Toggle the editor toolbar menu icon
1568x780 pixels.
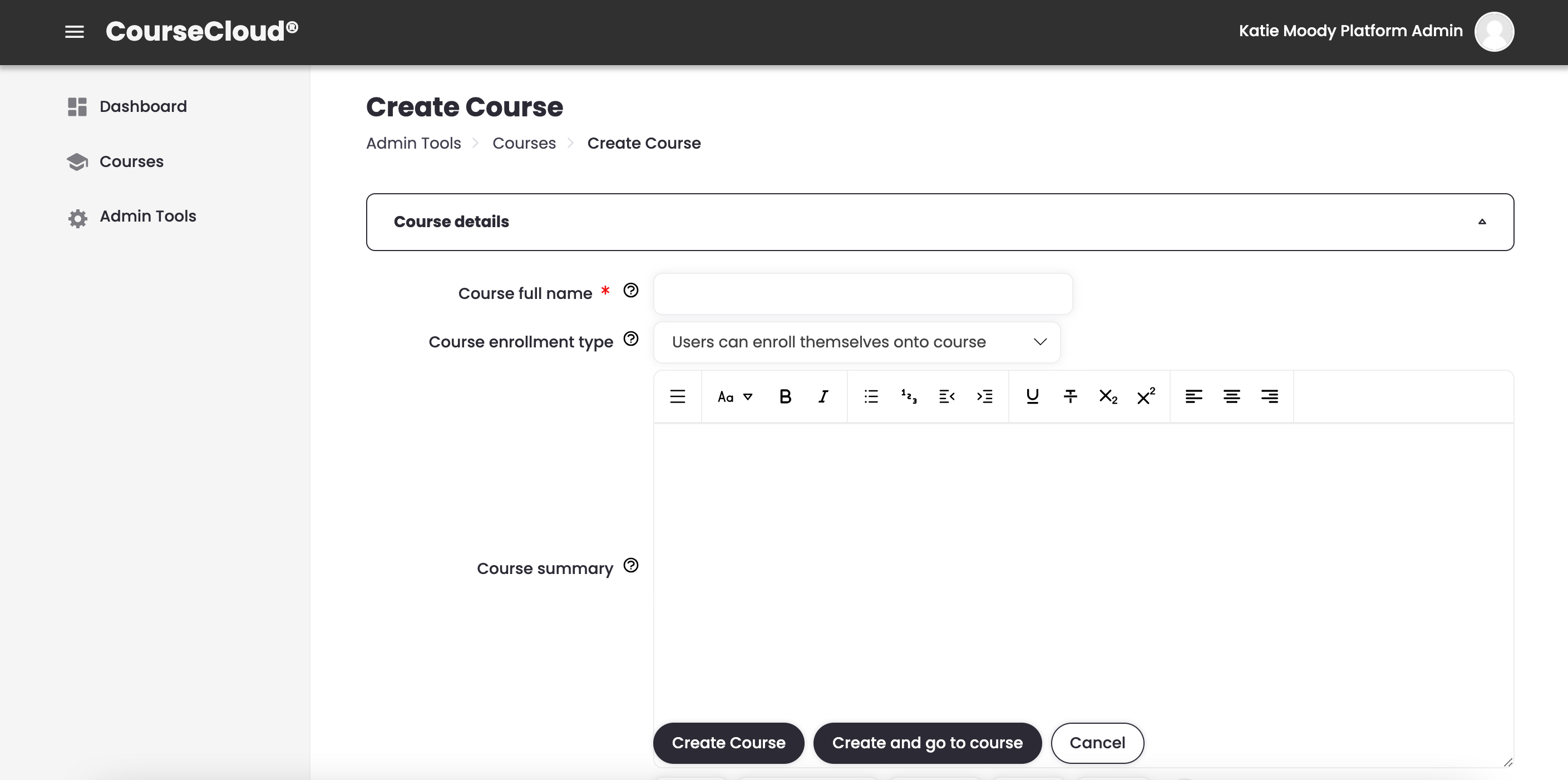point(678,396)
